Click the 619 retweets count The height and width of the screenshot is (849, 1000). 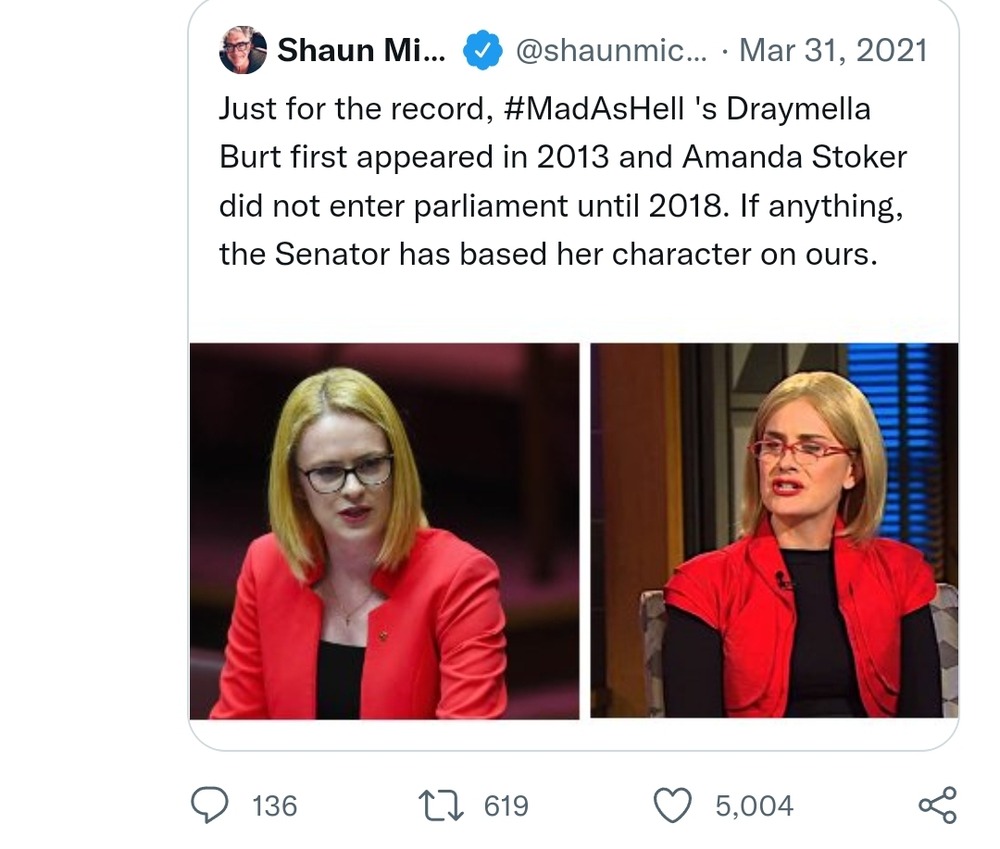coord(506,806)
